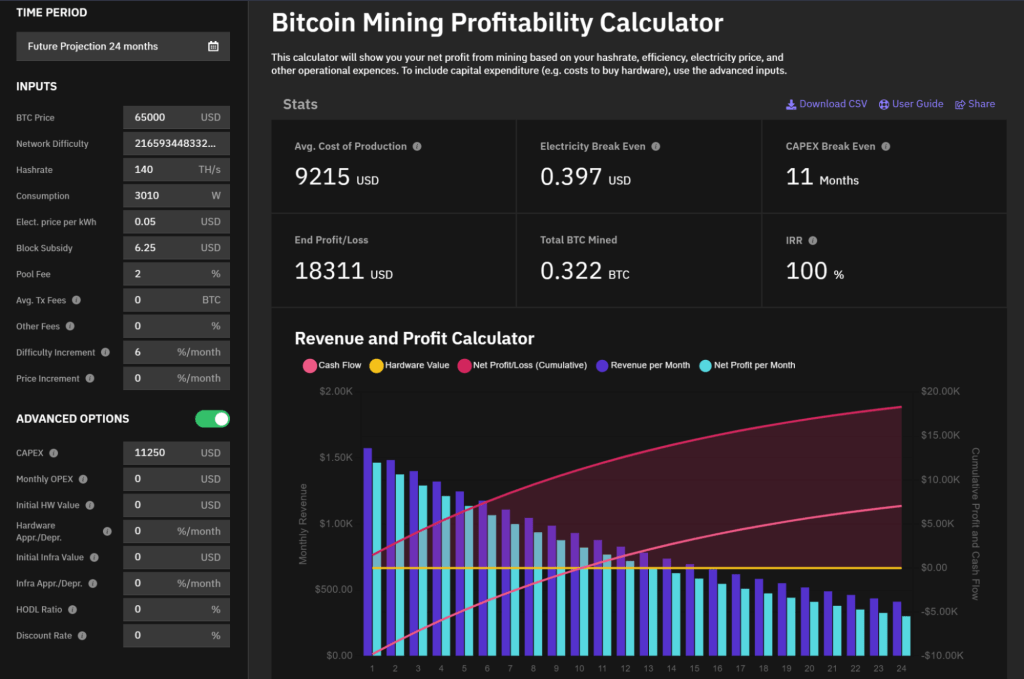This screenshot has width=1024, height=679.
Task: Click the HODL Ratio info icon
Action: pyautogui.click(x=72, y=609)
